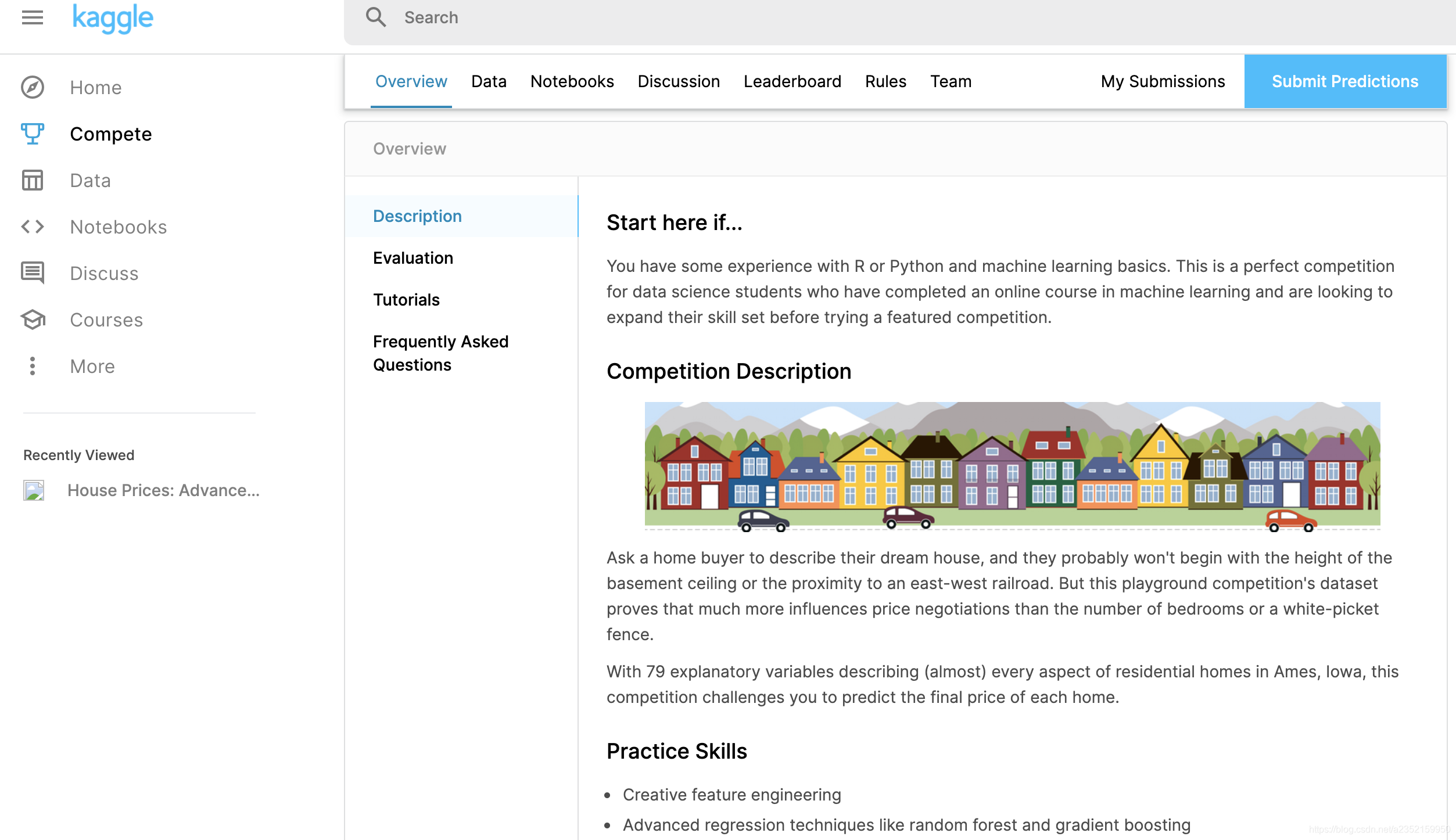
Task: Click the Compete trophy icon
Action: pos(33,134)
